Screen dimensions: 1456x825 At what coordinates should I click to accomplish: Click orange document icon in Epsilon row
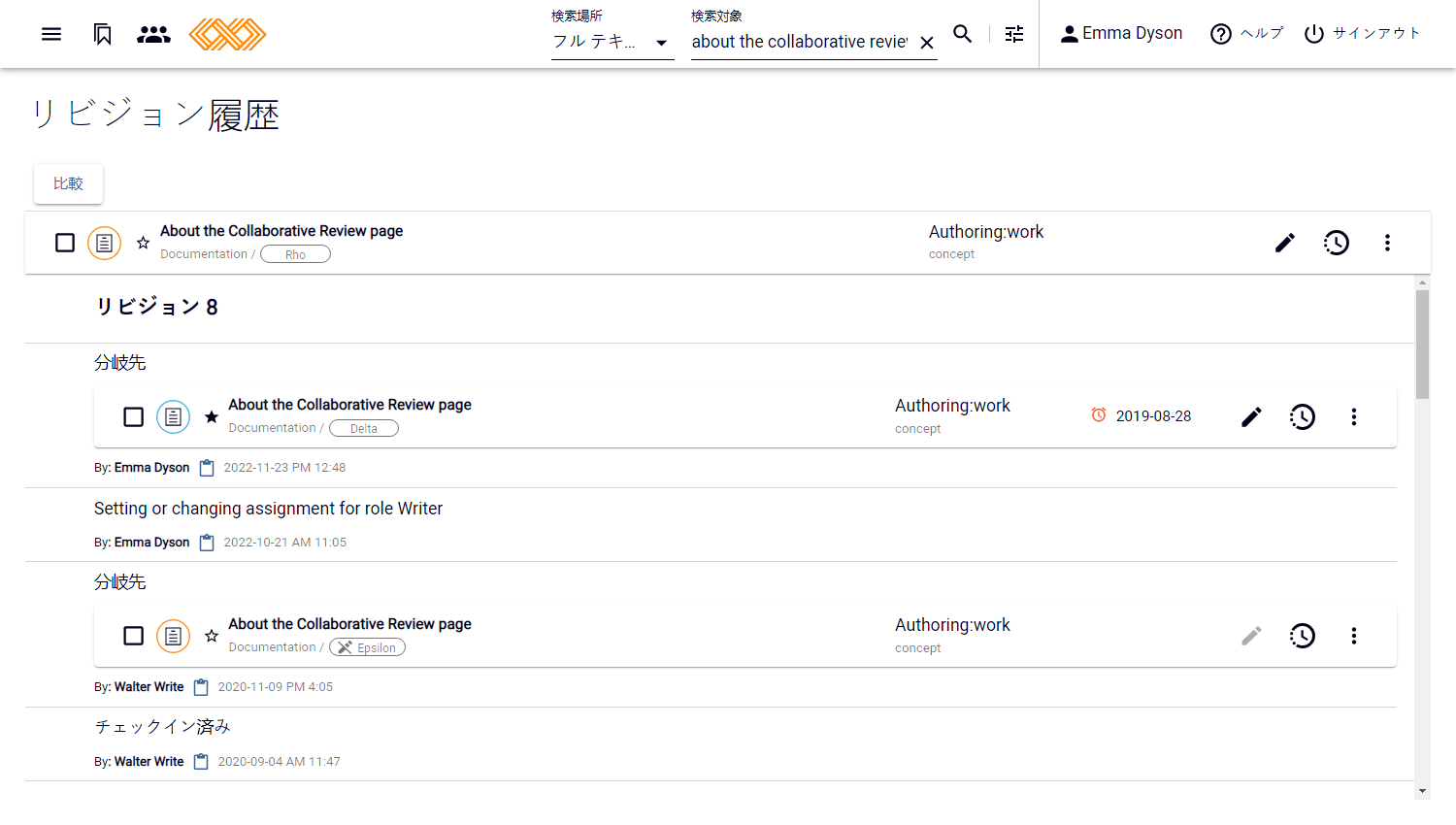point(173,636)
